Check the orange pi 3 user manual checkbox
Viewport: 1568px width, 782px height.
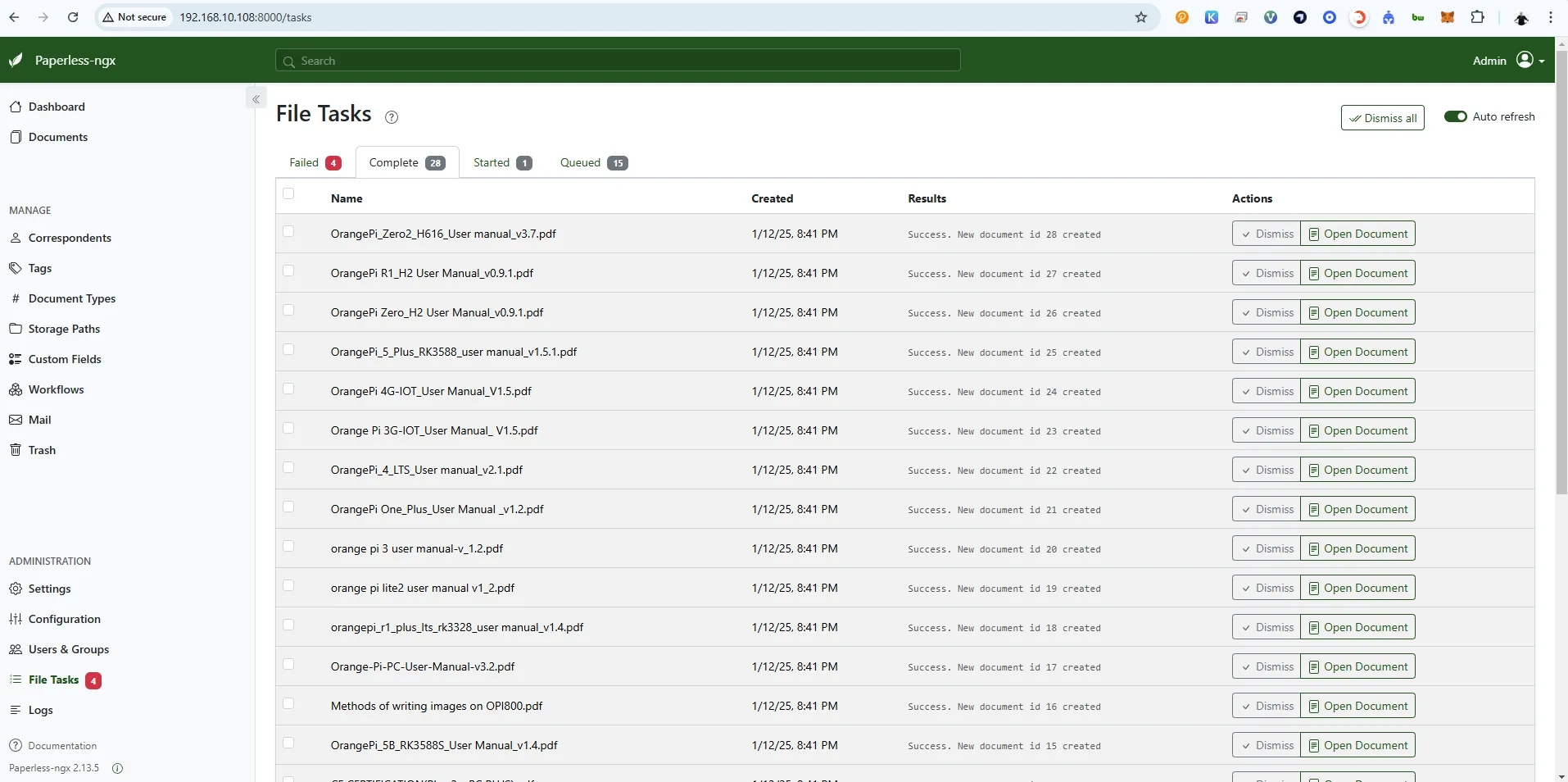click(288, 546)
